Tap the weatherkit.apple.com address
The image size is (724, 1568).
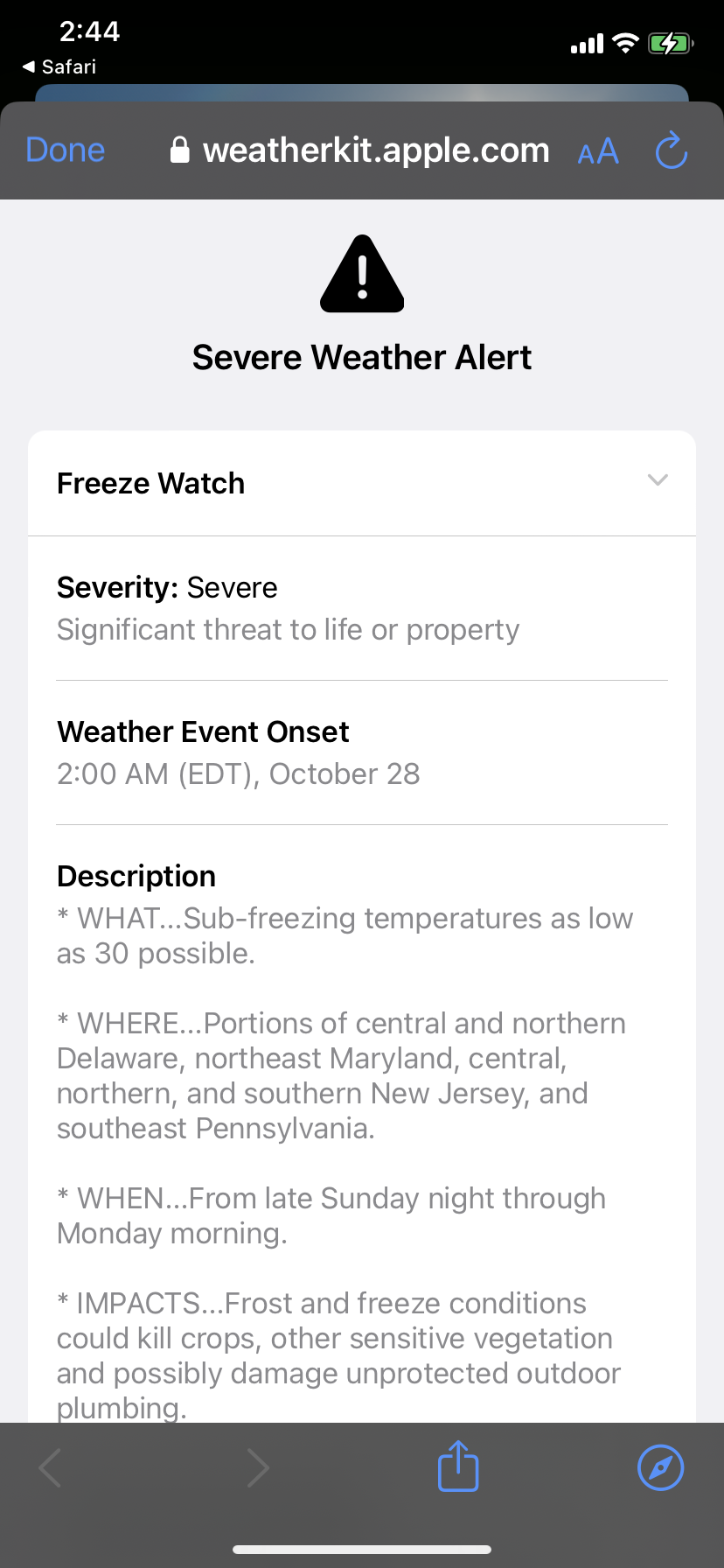(376, 150)
